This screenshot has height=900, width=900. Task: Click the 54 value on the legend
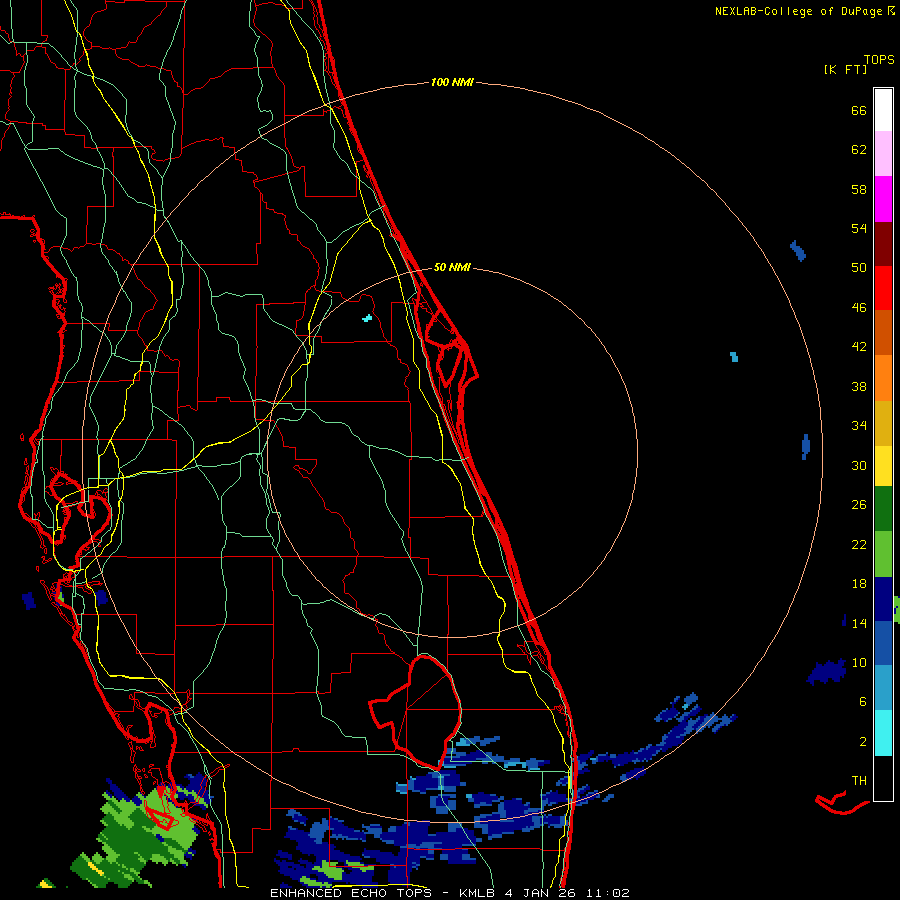[x=859, y=228]
